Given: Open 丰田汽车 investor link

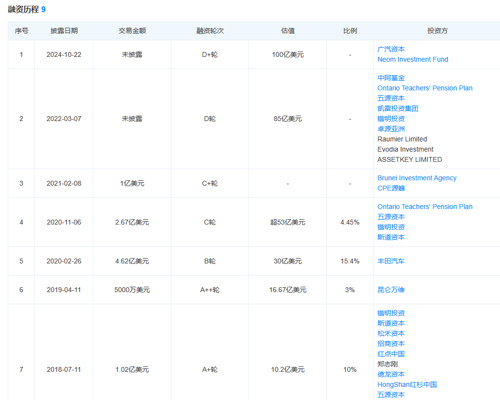Looking at the screenshot, I should point(391,261).
